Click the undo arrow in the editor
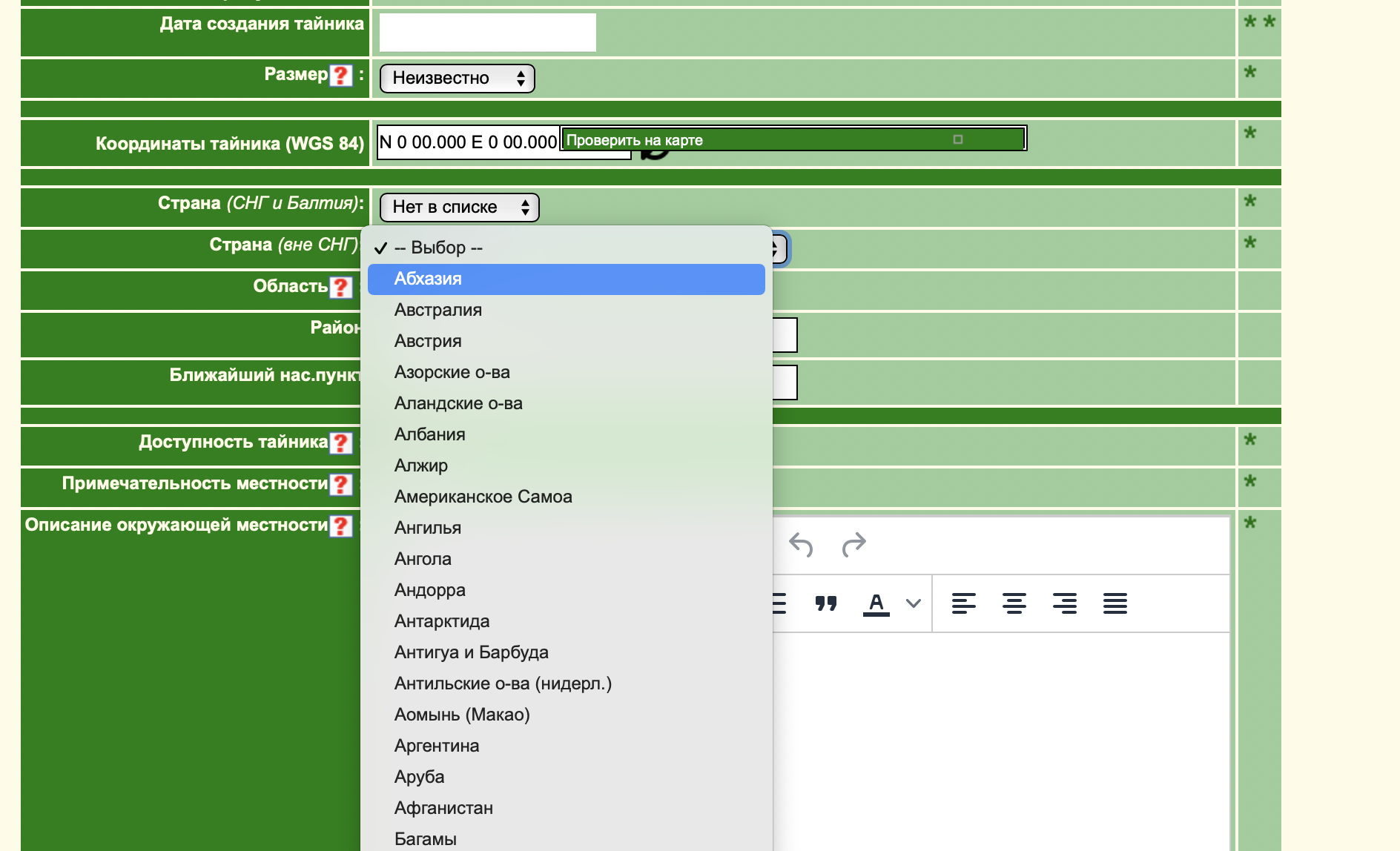This screenshot has width=1400, height=851. click(801, 545)
